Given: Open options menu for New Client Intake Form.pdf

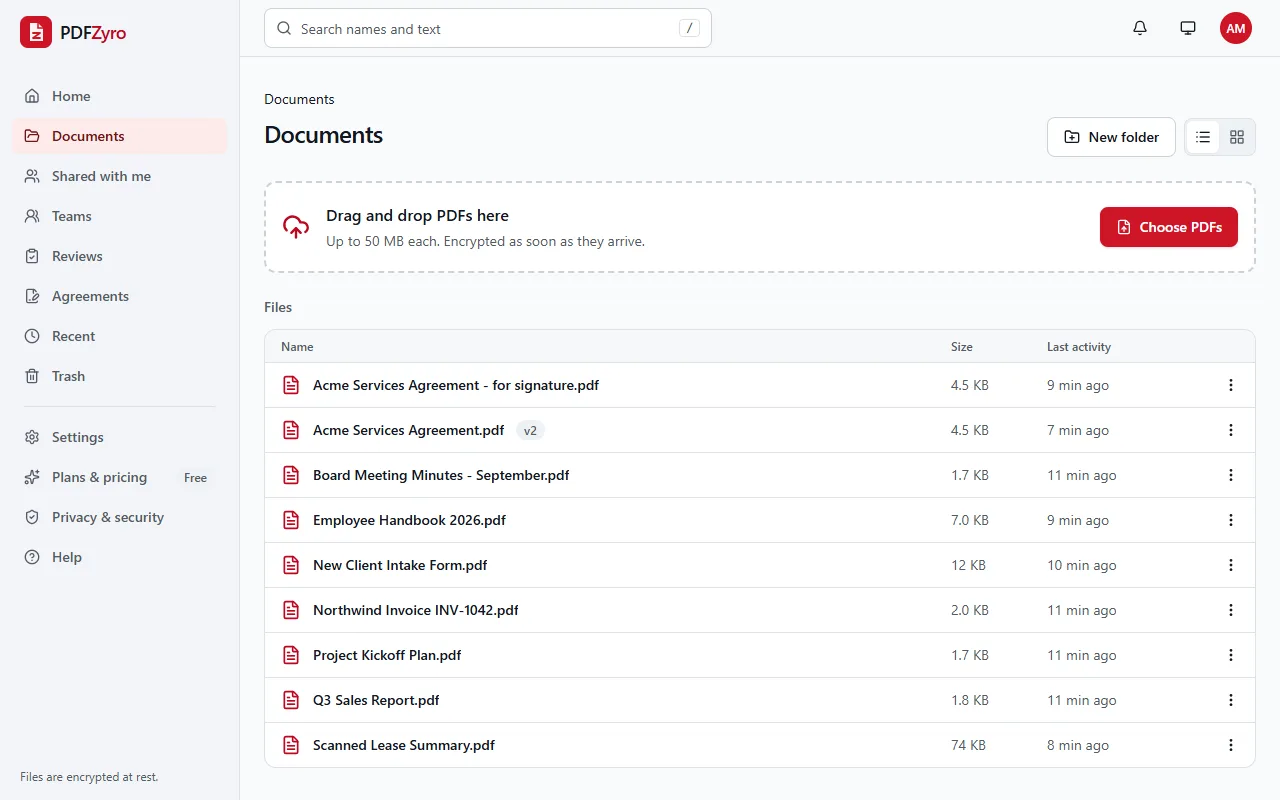Looking at the screenshot, I should 1231,565.
